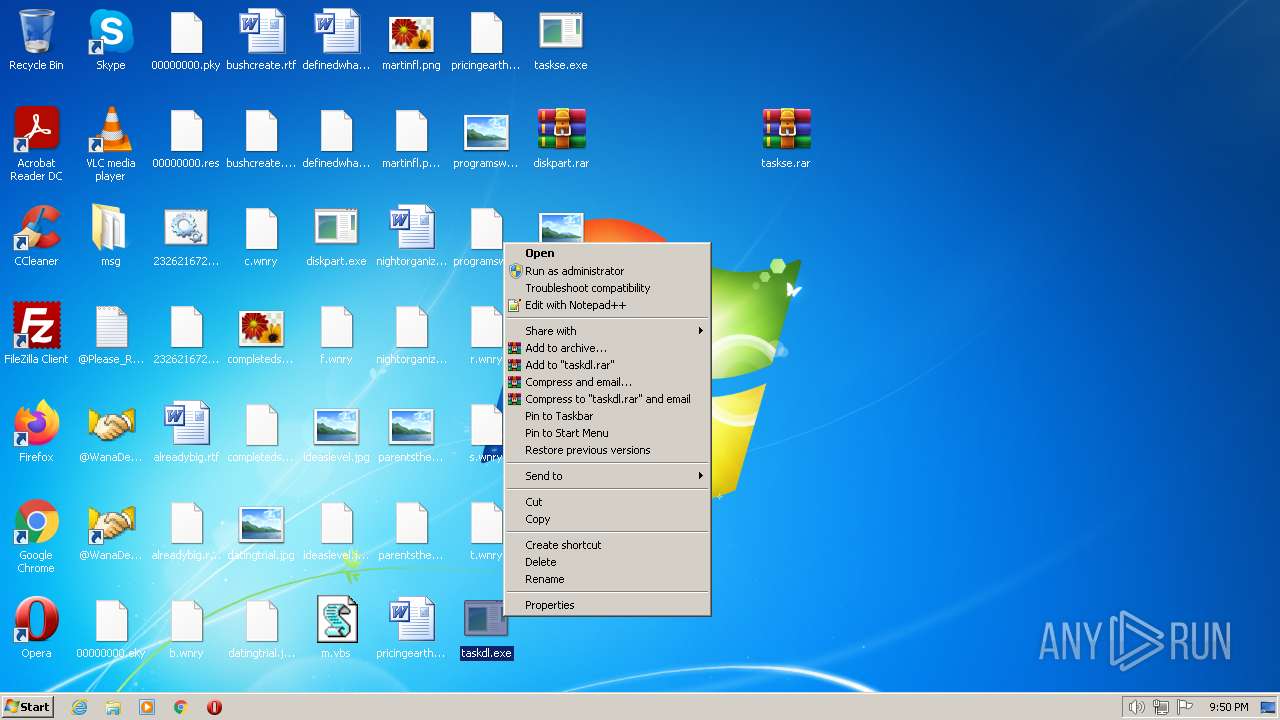The width and height of the screenshot is (1280, 720).
Task: Open Windows Media Player from the taskbar
Action: point(147,707)
